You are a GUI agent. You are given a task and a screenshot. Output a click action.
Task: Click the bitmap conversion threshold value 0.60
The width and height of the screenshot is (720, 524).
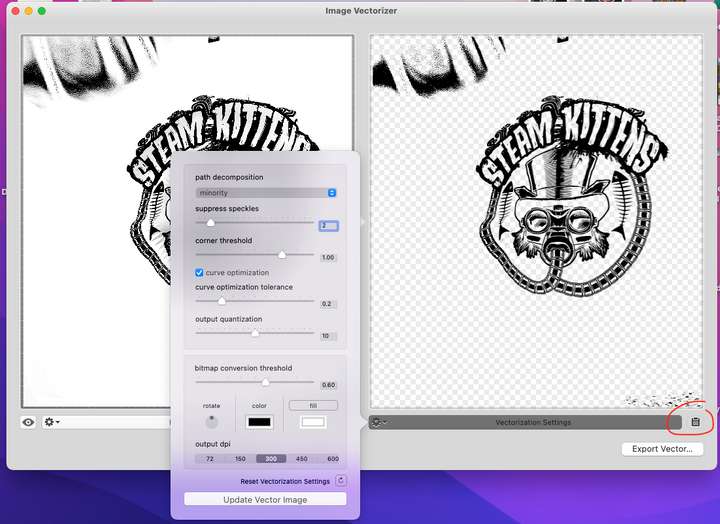328,385
